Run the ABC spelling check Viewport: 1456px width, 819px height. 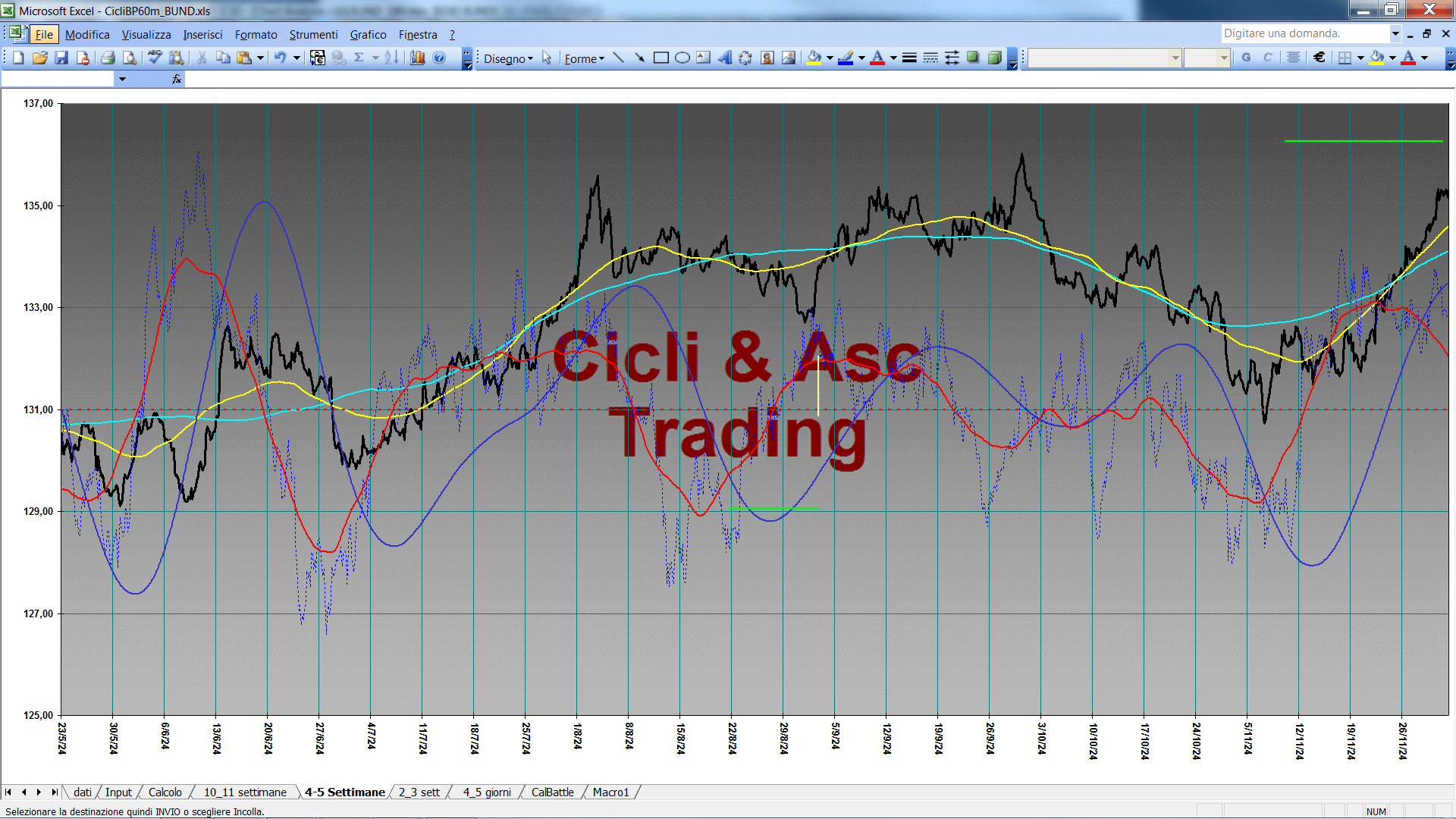pyautogui.click(x=155, y=58)
